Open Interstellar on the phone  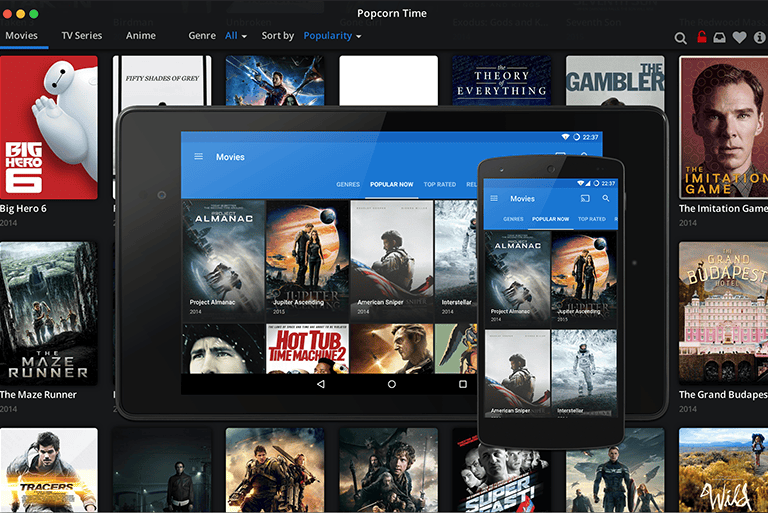pos(584,373)
